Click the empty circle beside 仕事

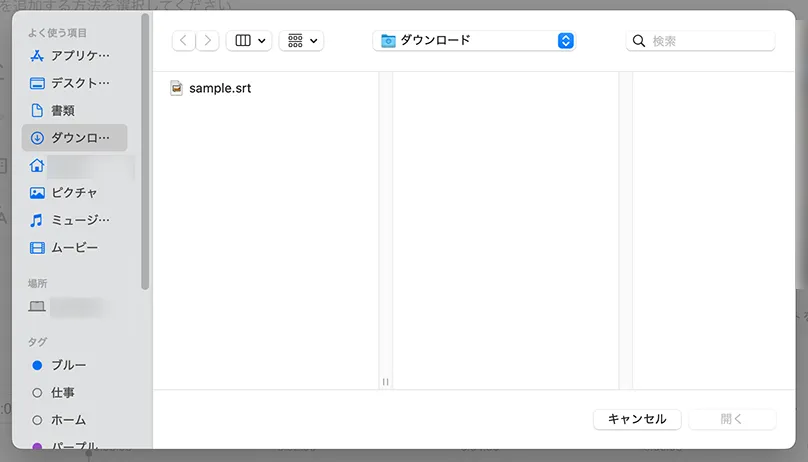pos(37,393)
